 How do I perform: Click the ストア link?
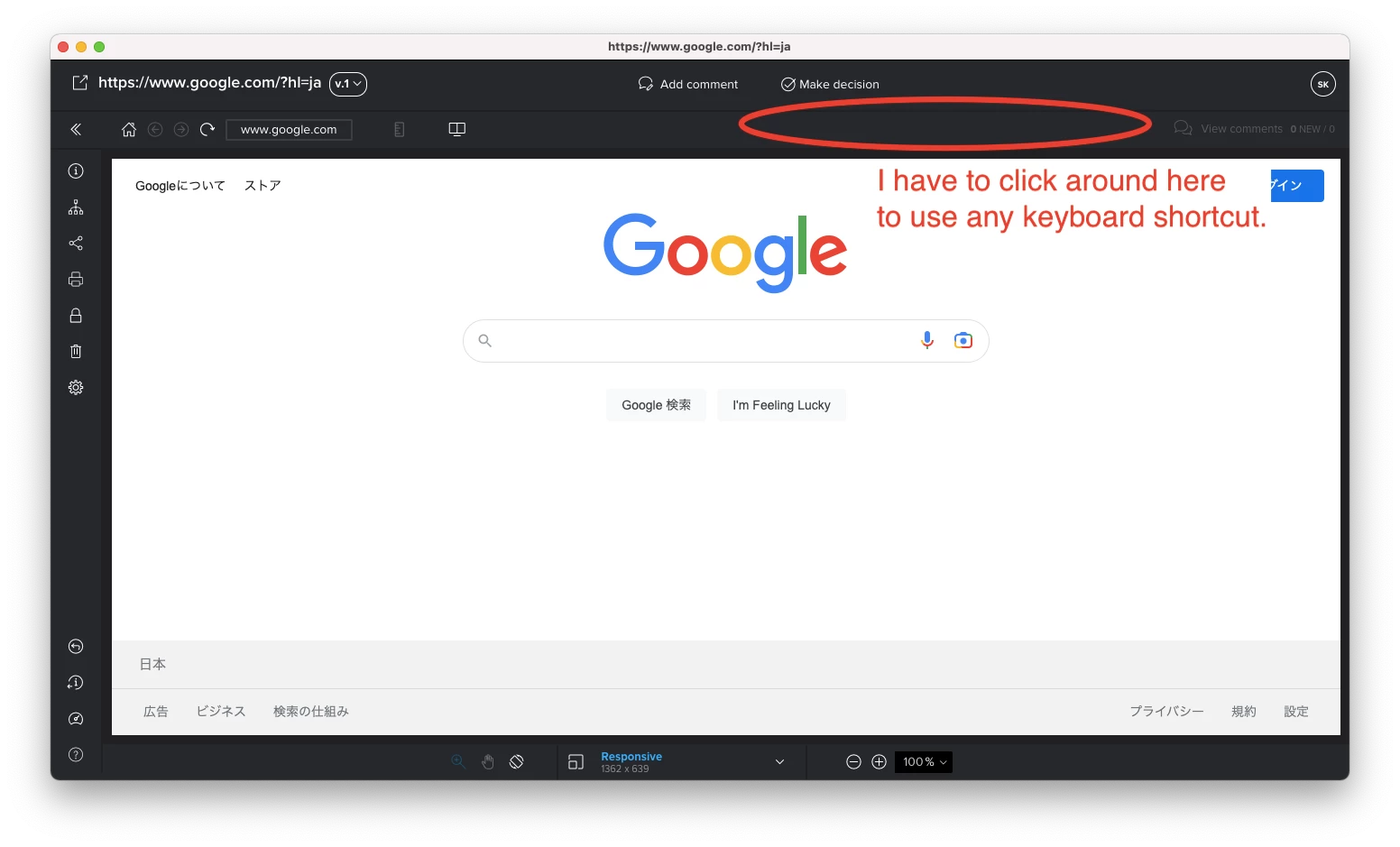pos(262,186)
